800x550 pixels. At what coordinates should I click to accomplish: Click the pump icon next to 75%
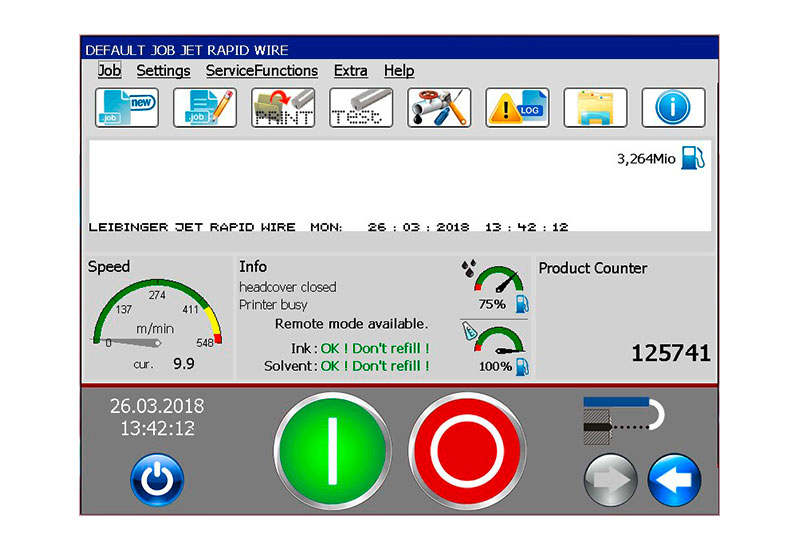click(x=522, y=304)
